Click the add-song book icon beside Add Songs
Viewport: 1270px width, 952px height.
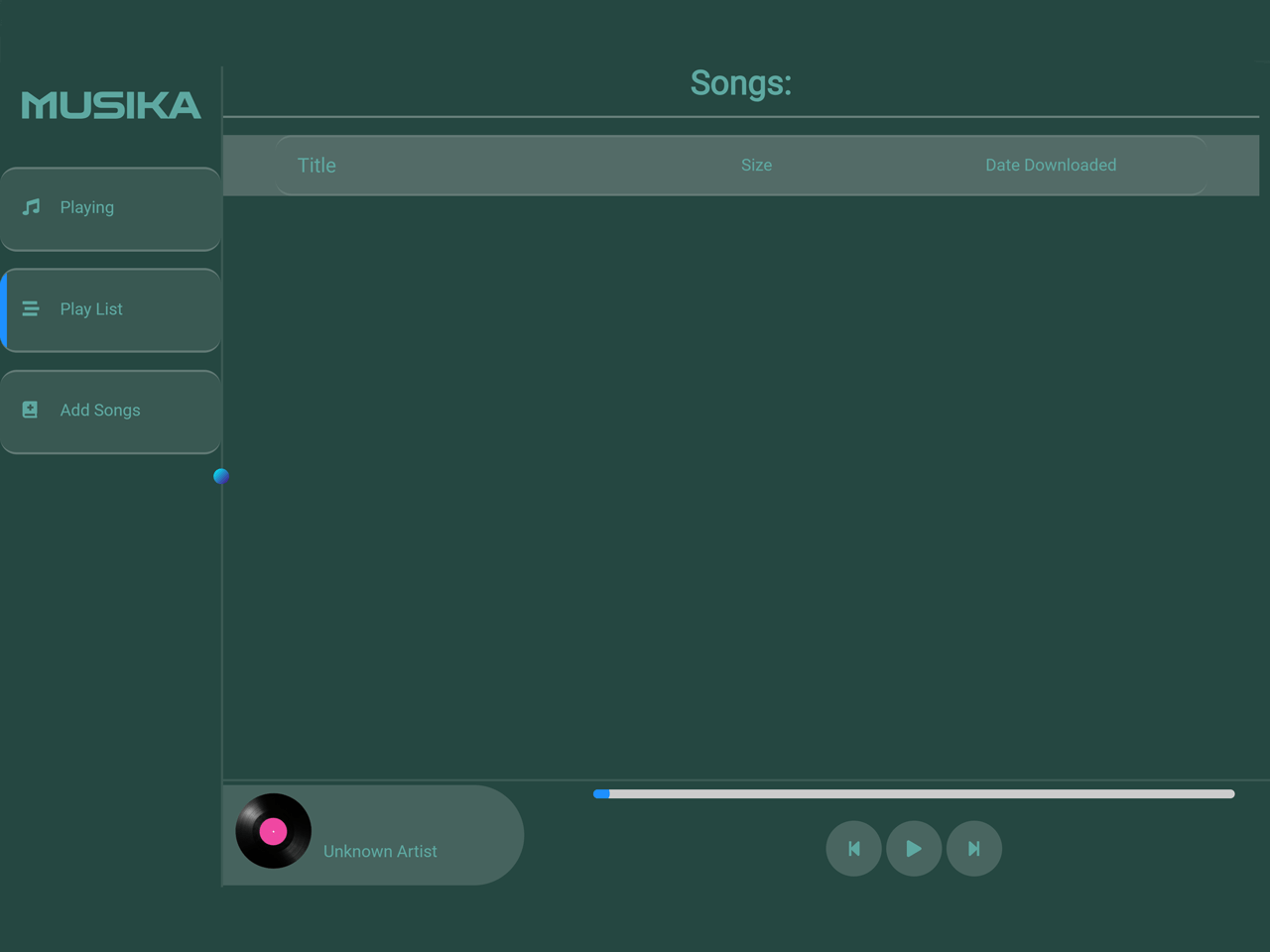tap(31, 410)
